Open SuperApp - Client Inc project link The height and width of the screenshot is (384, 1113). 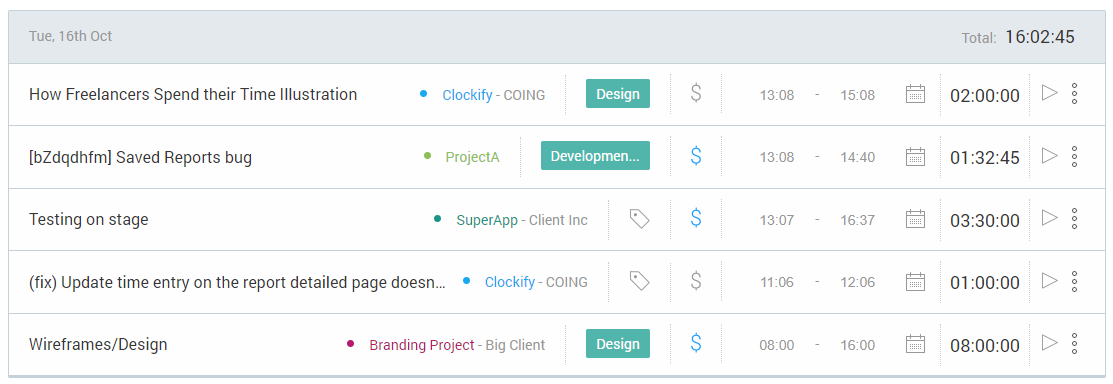pos(522,220)
